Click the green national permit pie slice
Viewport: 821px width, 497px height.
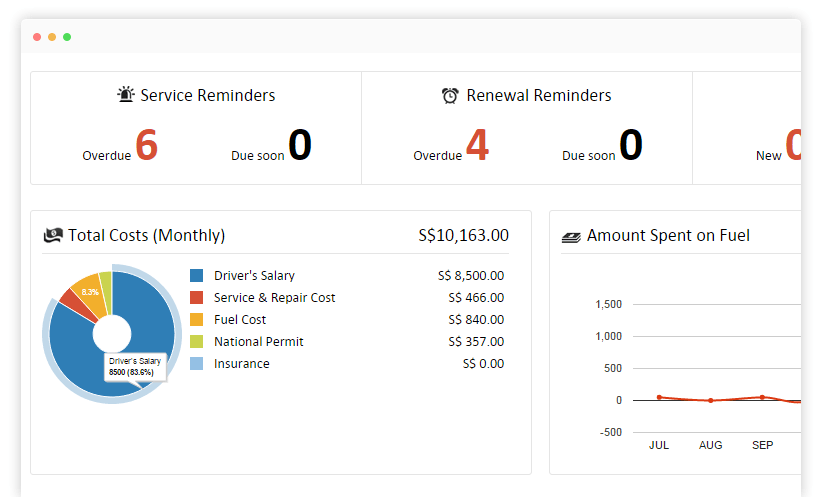(106, 293)
